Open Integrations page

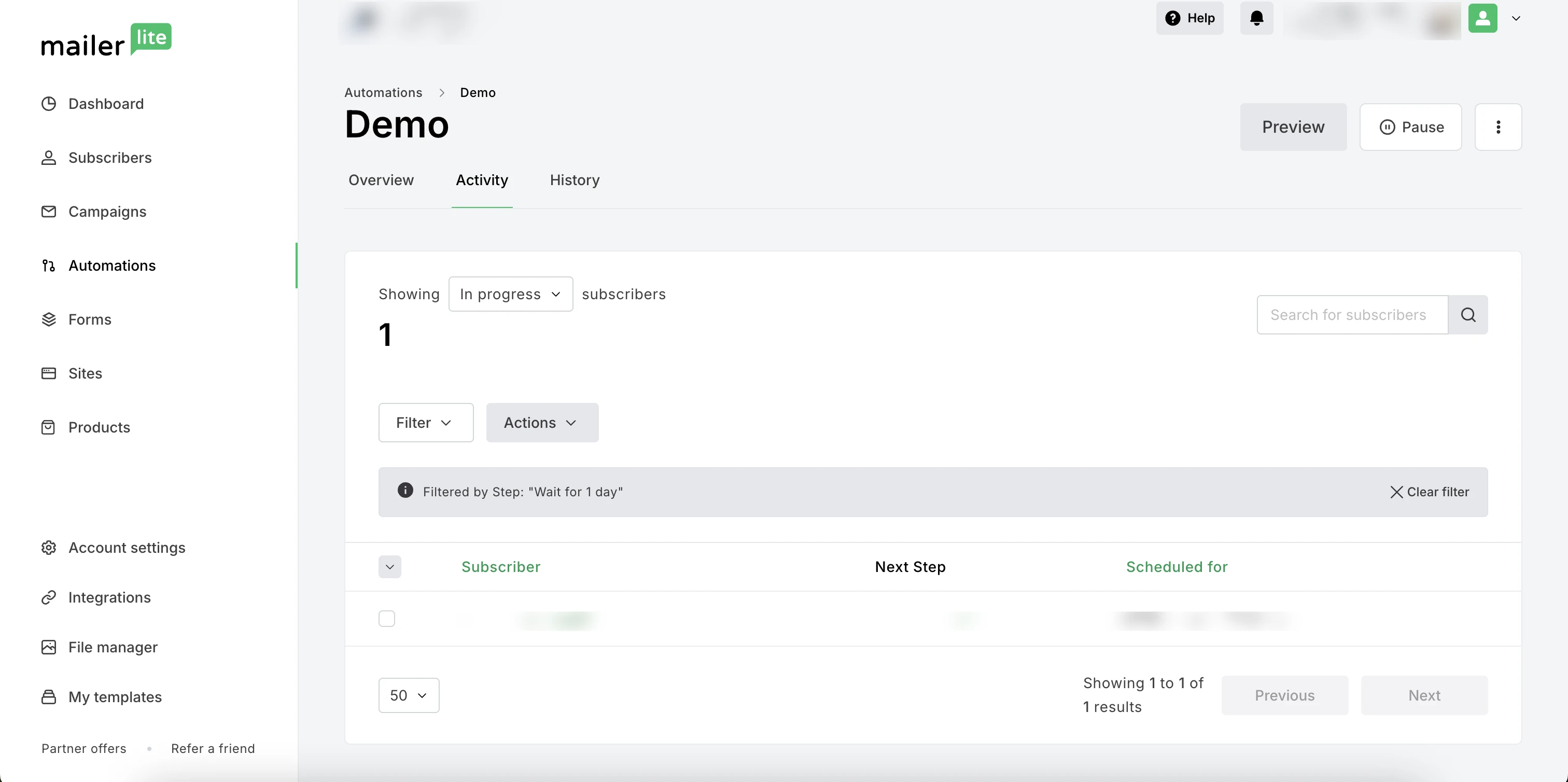[x=109, y=597]
